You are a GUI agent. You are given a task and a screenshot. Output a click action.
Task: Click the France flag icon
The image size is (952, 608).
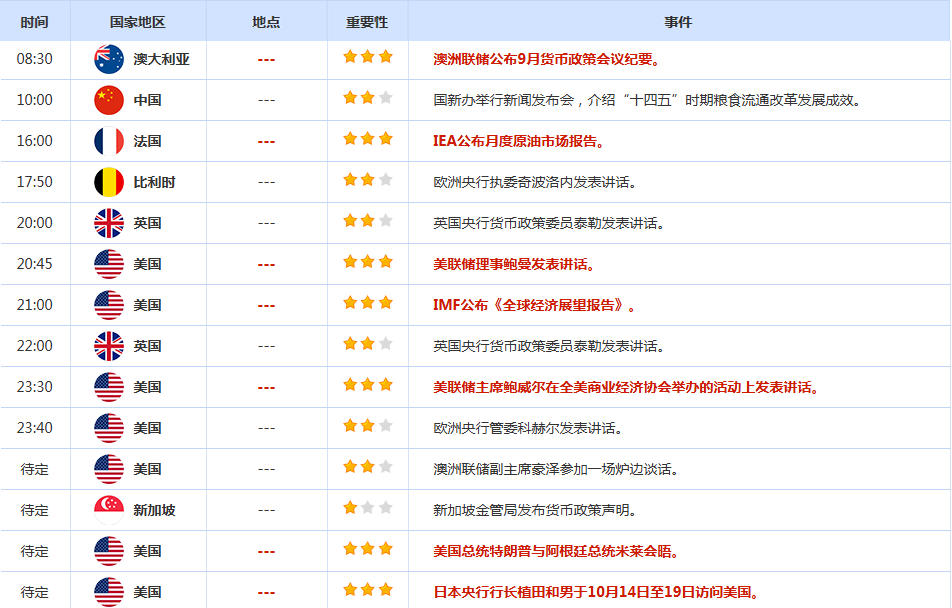109,141
